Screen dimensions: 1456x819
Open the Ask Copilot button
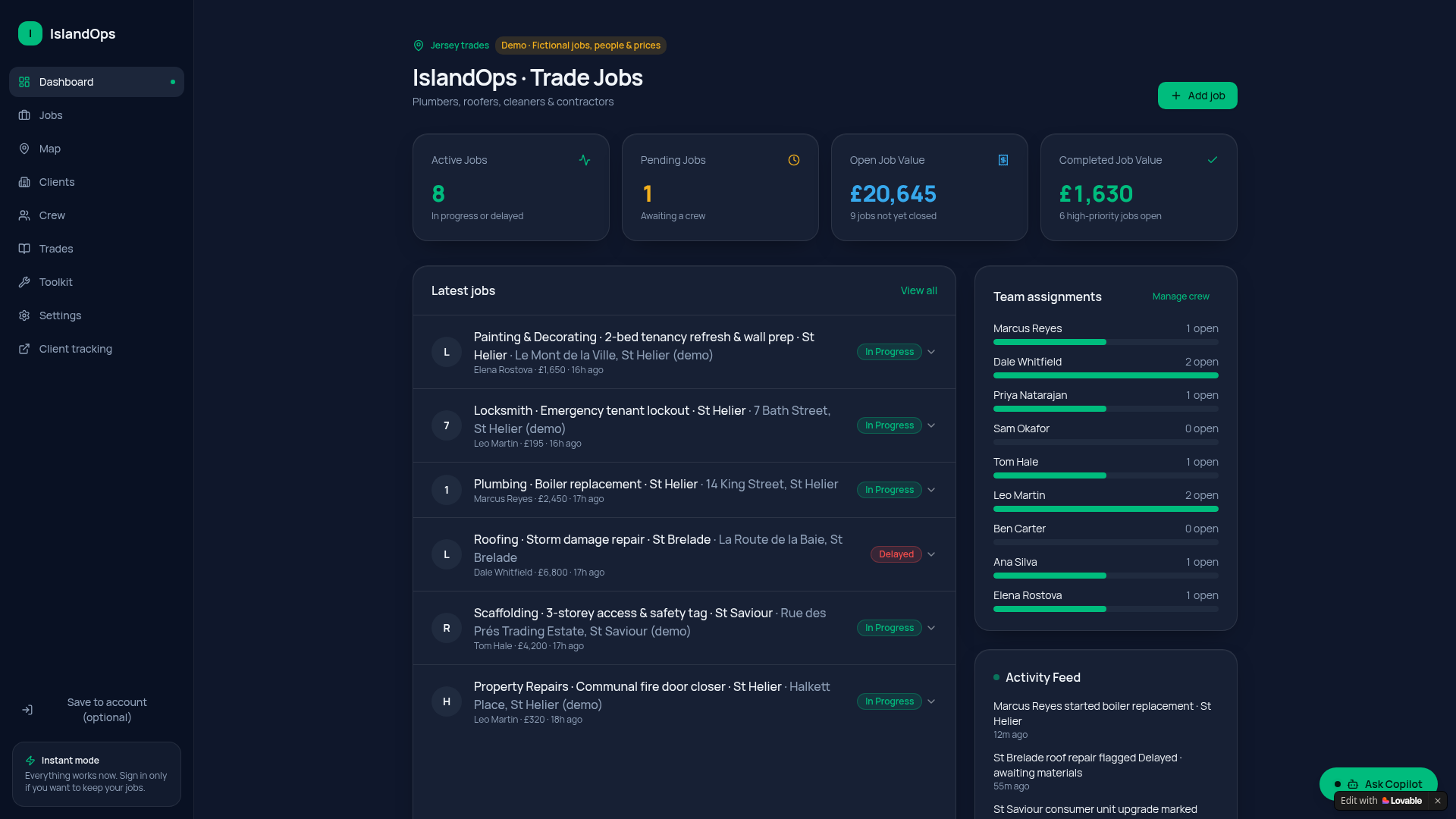coord(1378,784)
